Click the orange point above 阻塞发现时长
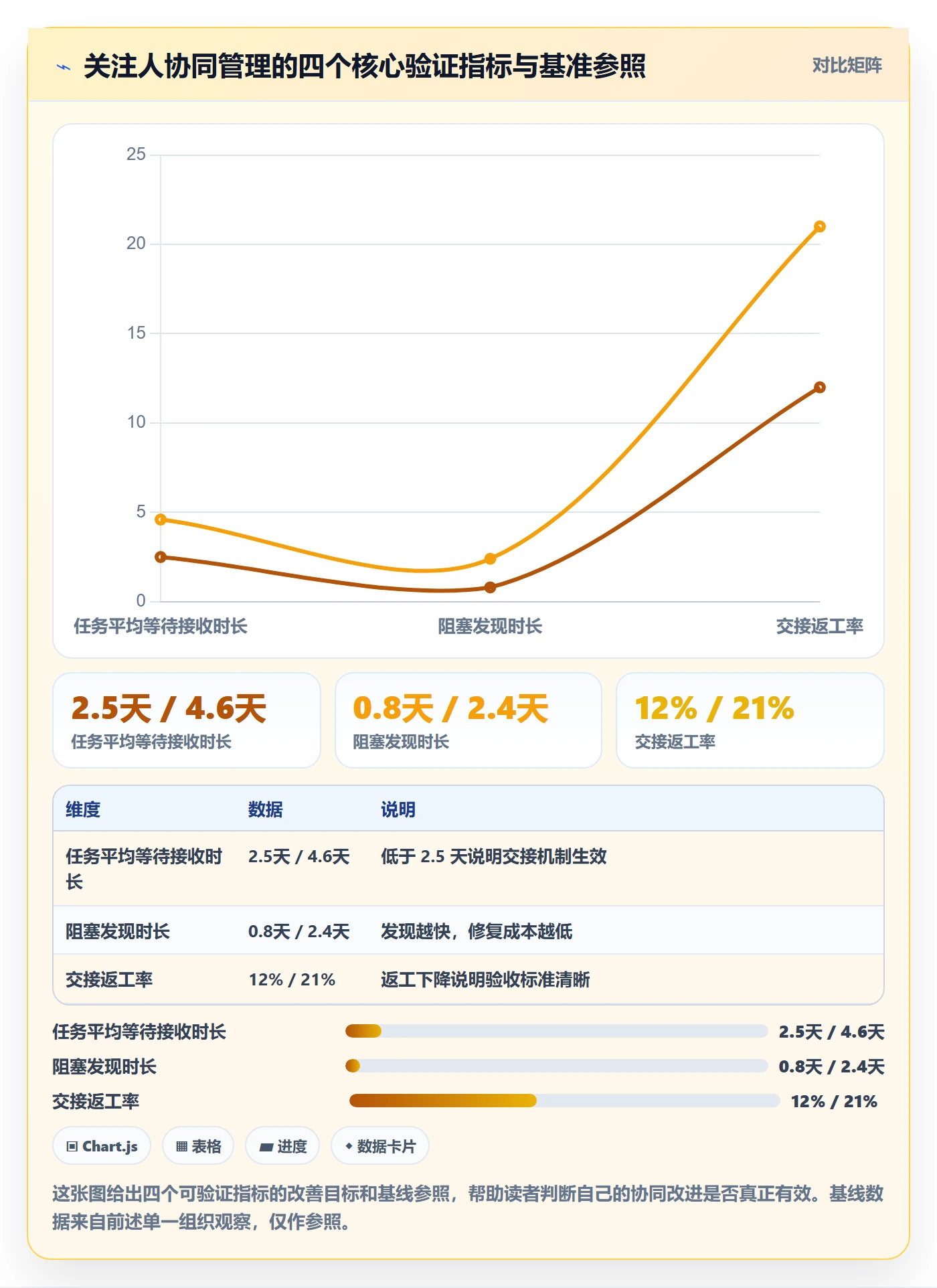The image size is (937, 1288). tap(490, 558)
